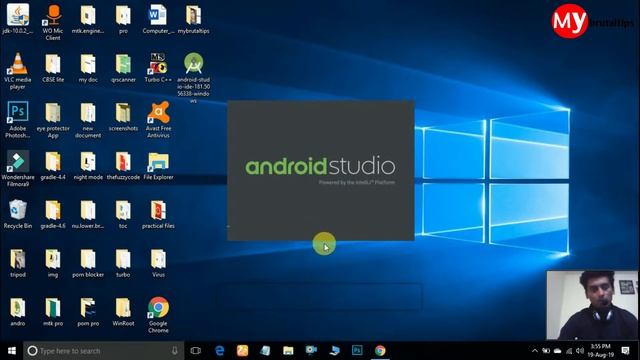Switch to Chrome in the taskbar
Image resolution: width=640 pixels, height=360 pixels.
[380, 351]
